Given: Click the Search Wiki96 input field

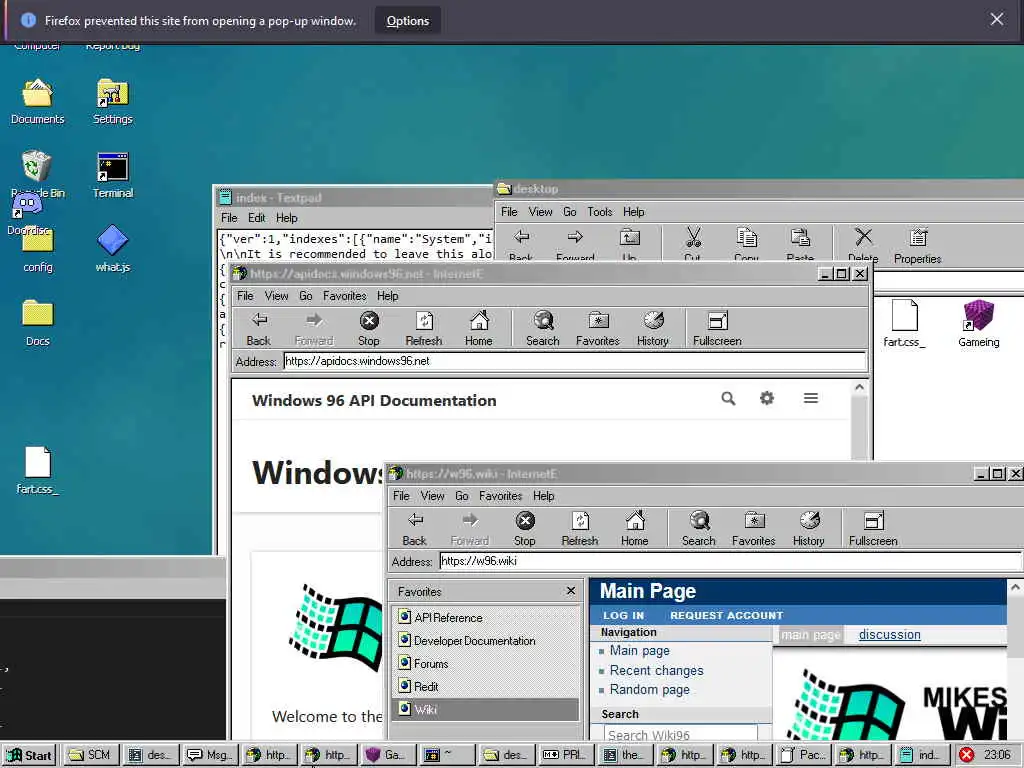Looking at the screenshot, I should coord(680,734).
